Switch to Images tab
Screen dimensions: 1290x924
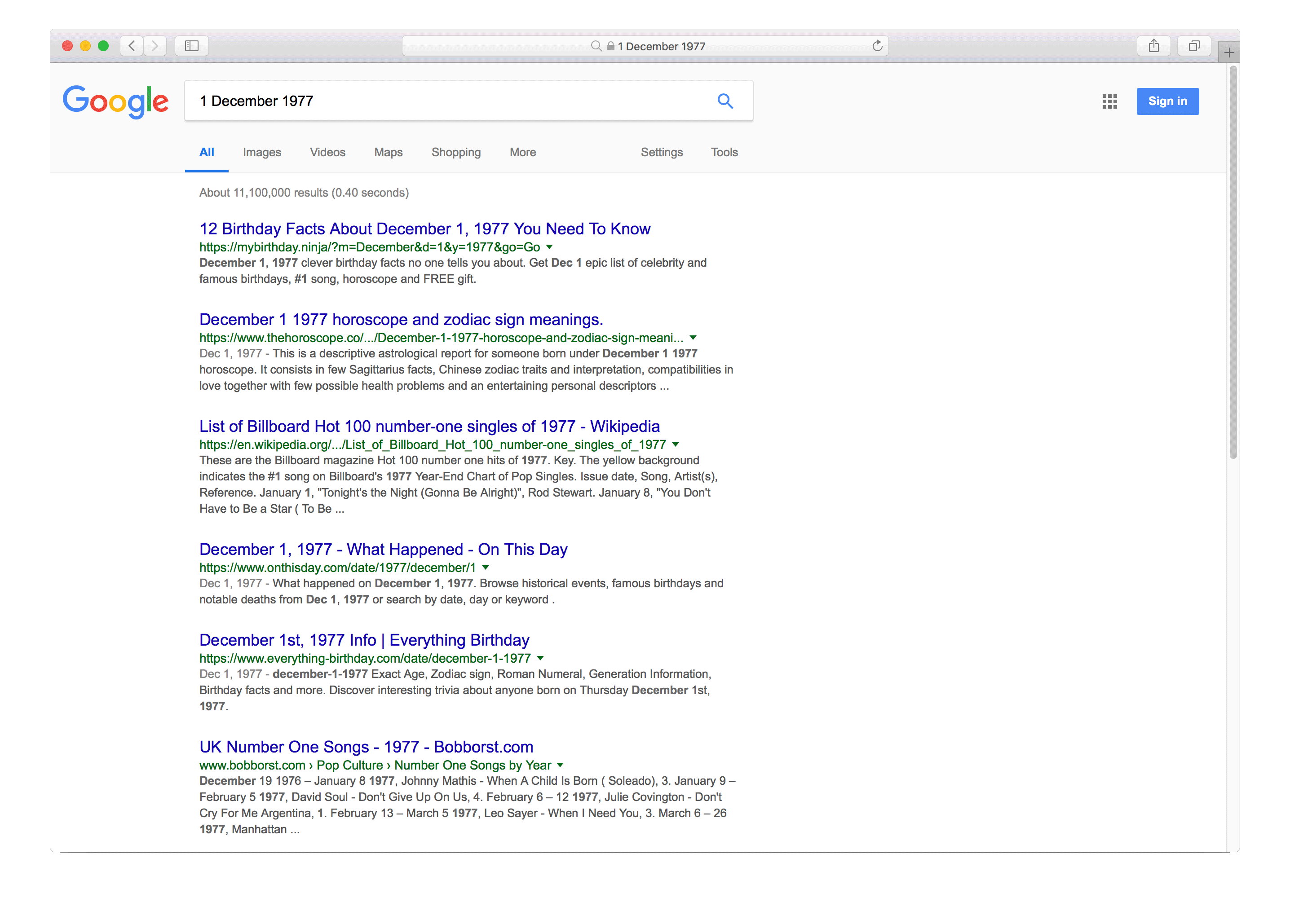(262, 152)
